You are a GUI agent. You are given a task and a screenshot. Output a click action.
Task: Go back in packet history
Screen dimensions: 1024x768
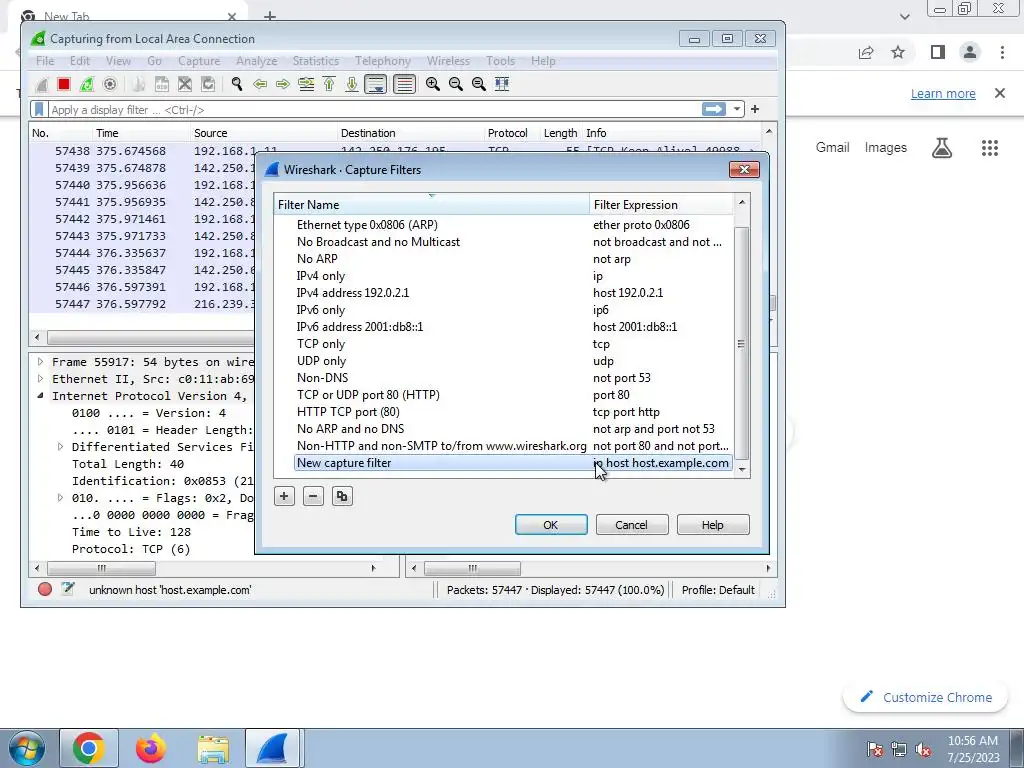pyautogui.click(x=260, y=84)
